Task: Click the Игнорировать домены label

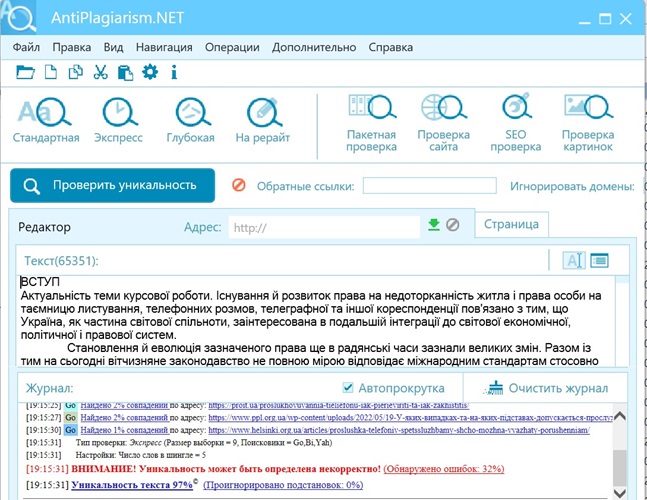Action: [572, 186]
